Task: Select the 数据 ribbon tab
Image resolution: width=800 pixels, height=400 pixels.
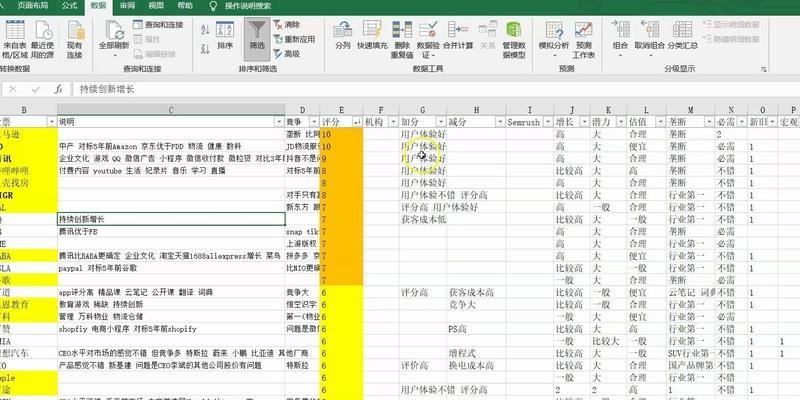Action: (98, 6)
